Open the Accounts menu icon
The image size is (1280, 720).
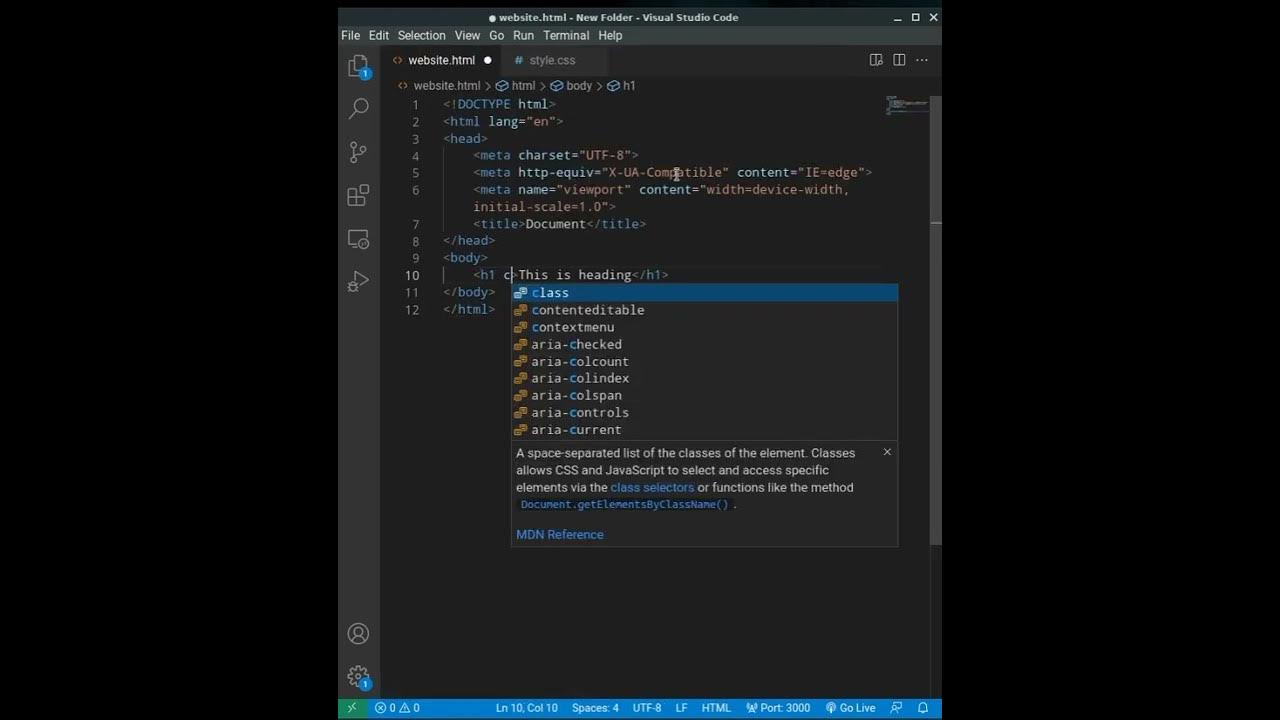358,634
